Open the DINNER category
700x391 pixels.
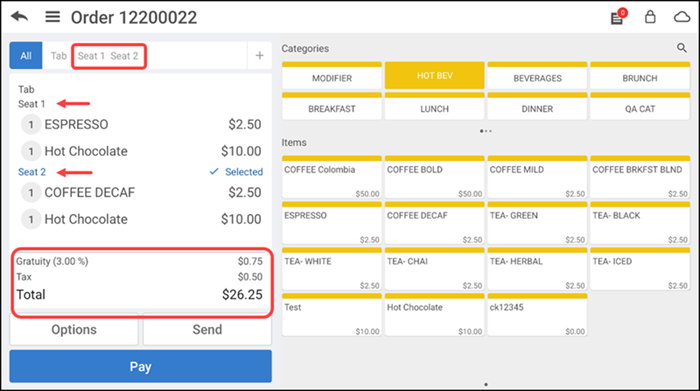click(537, 106)
